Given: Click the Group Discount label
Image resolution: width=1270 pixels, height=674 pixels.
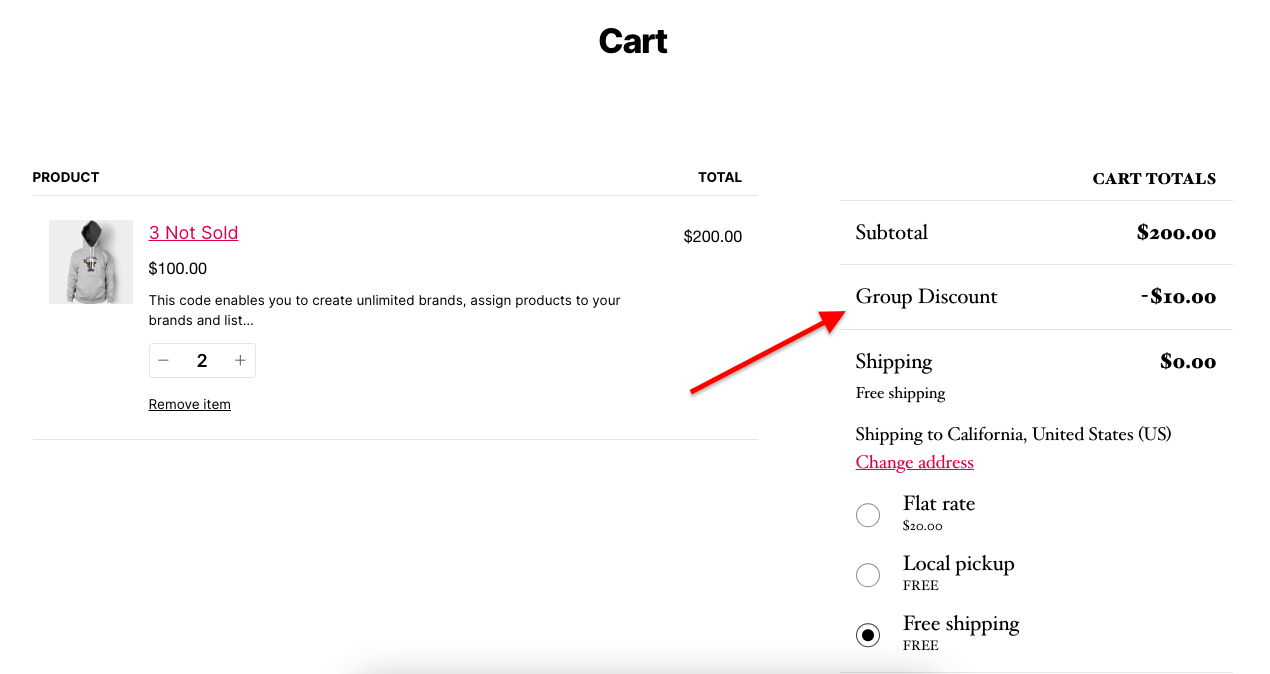Looking at the screenshot, I should 926,297.
